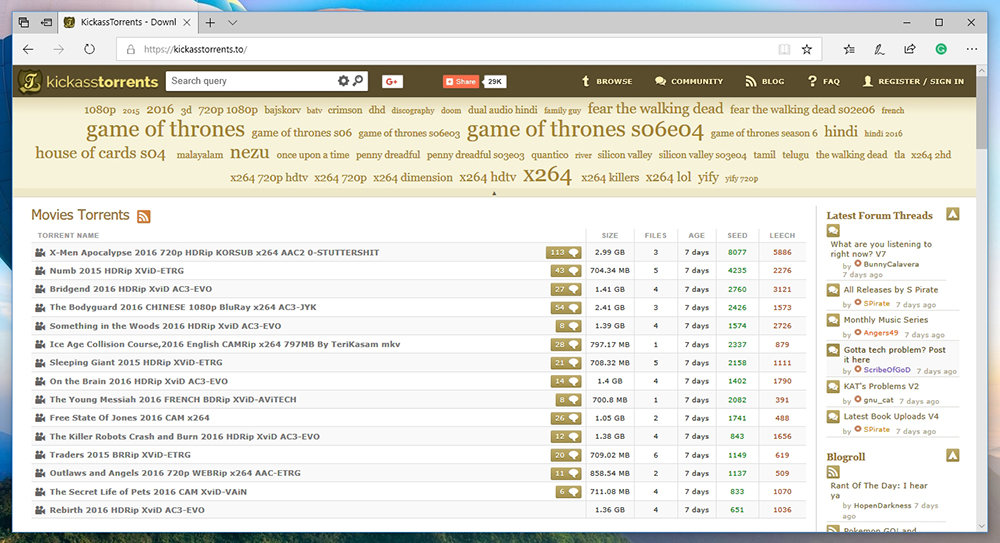This screenshot has width=1000, height=543.
Task: Open BunnyCalavera user profile
Action: click(891, 264)
